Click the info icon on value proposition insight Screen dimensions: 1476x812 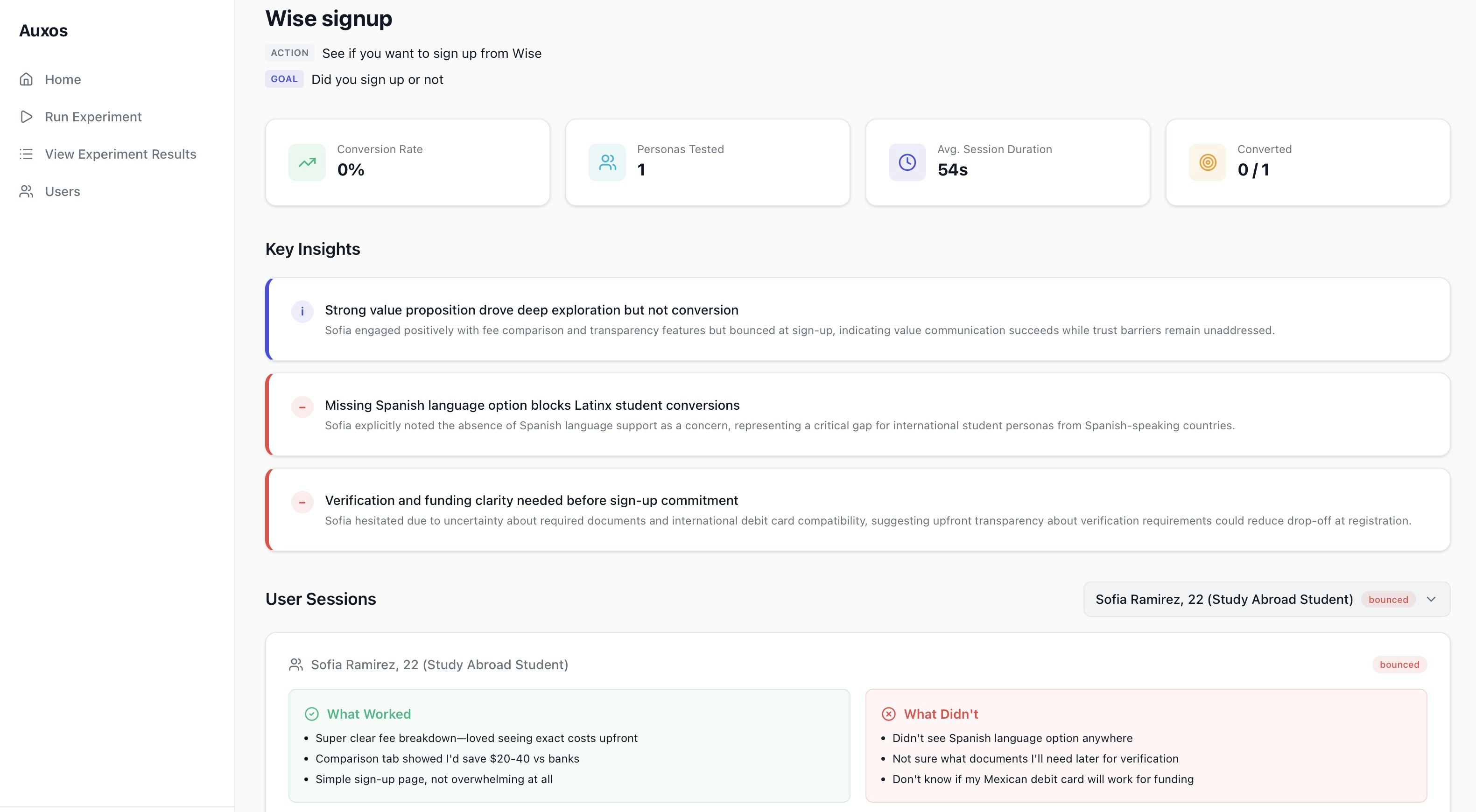point(302,312)
